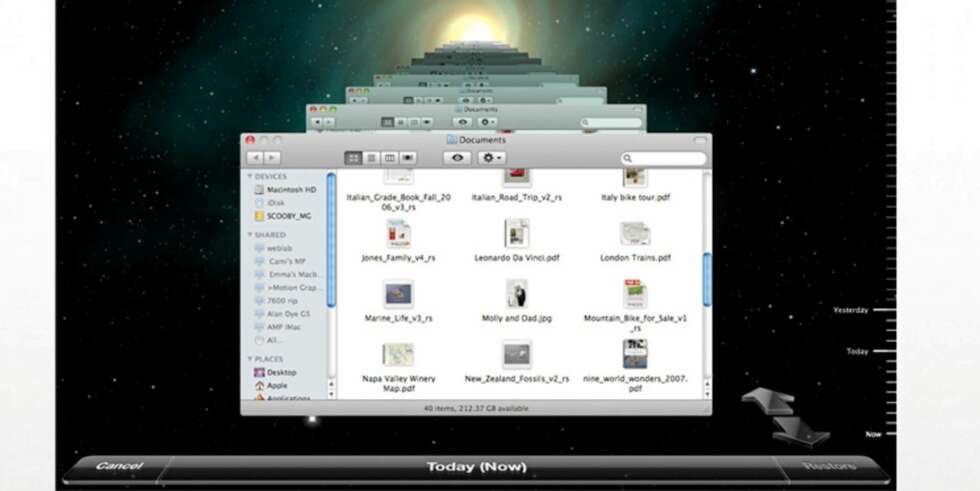Click the Quick Look eye button
The width and height of the screenshot is (980, 491).
click(x=457, y=158)
